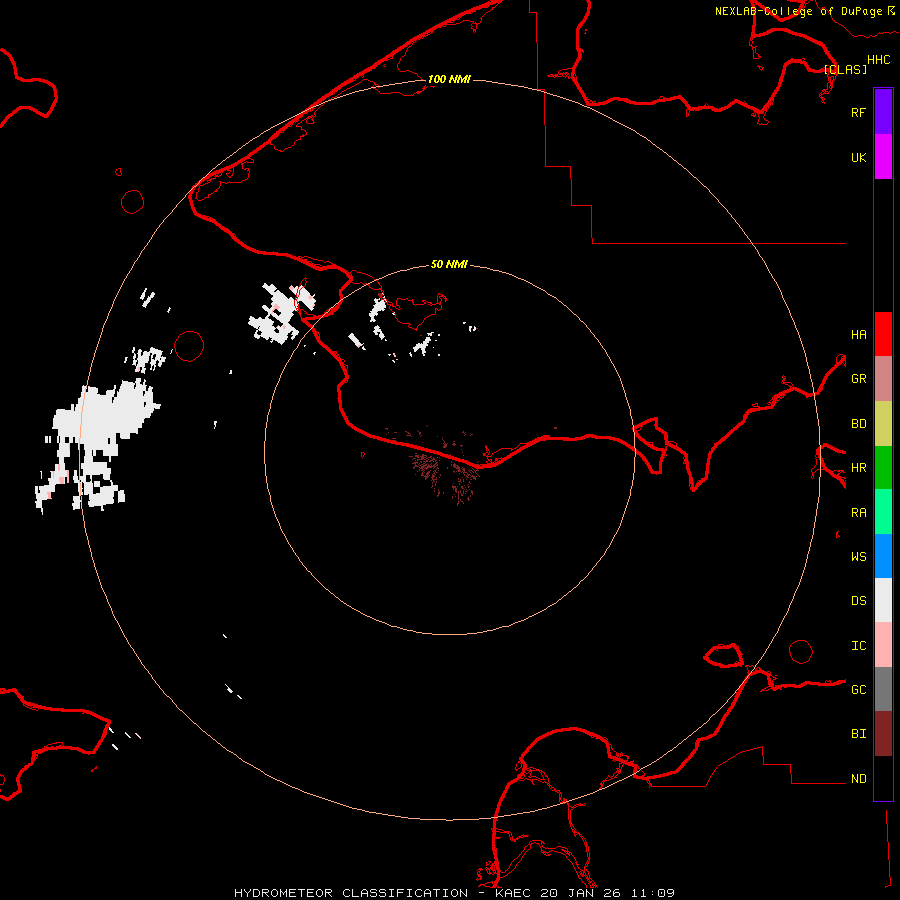Click the GR legend label
Image resolution: width=900 pixels, height=900 pixels.
click(x=858, y=379)
